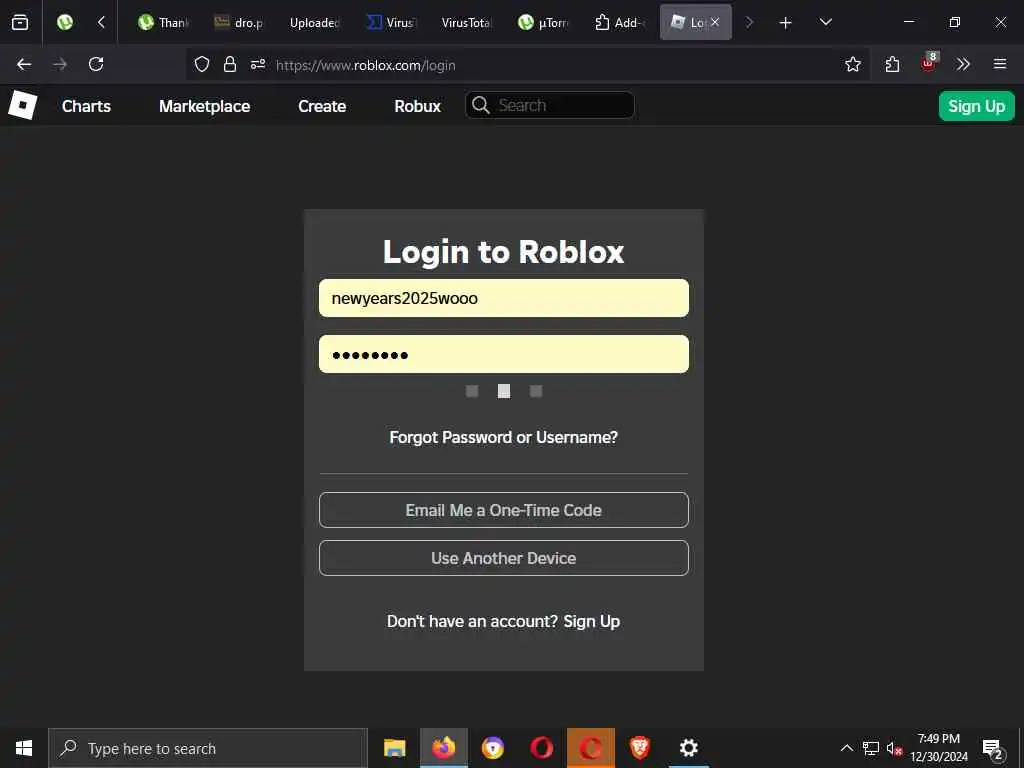Switch to the 'Thank' uTorrent tab
1024x768 pixels.
point(163,22)
